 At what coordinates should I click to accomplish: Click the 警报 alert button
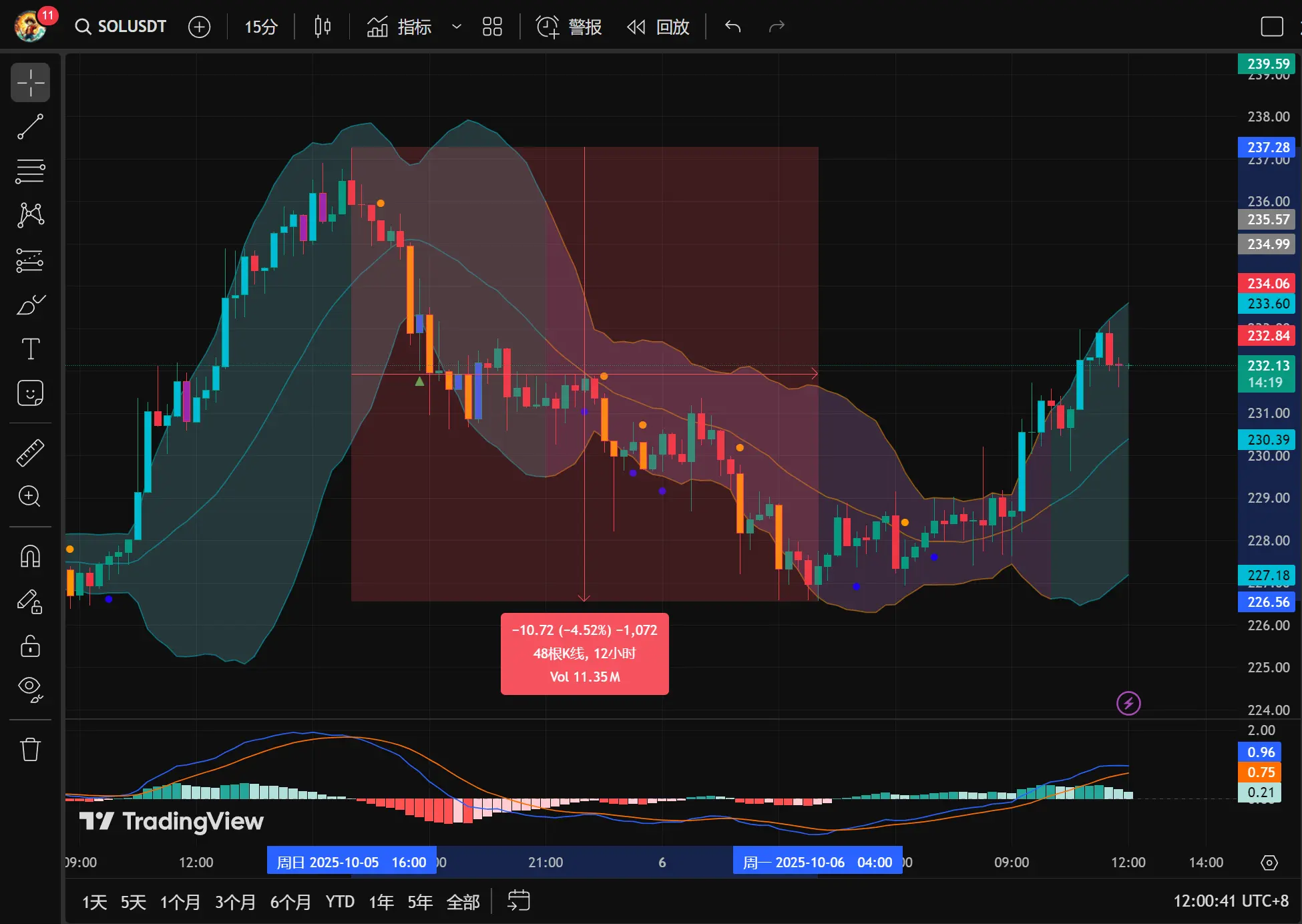tap(569, 27)
